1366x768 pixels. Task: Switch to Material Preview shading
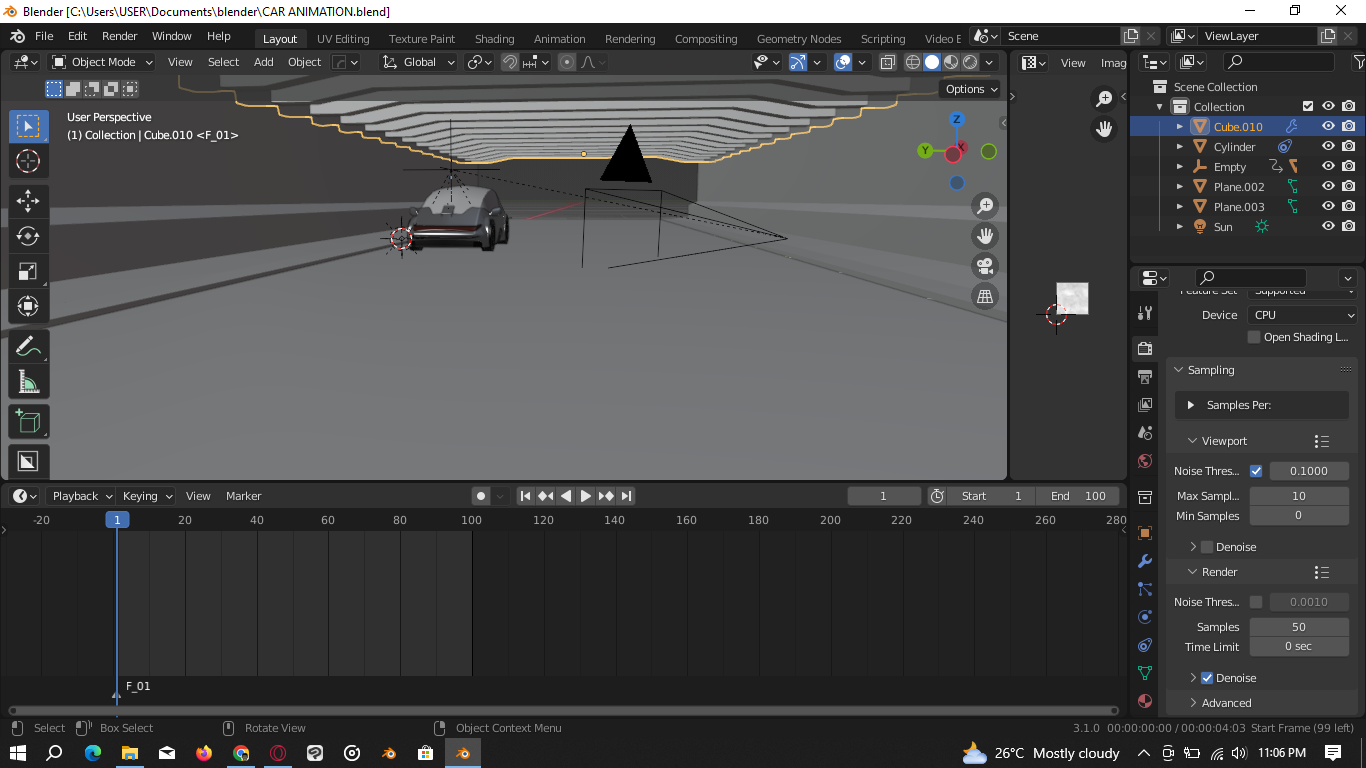[951, 62]
